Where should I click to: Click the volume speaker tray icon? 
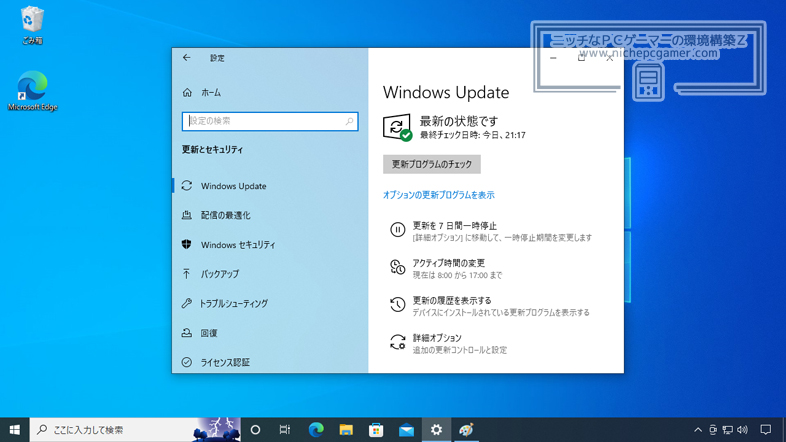click(x=742, y=430)
